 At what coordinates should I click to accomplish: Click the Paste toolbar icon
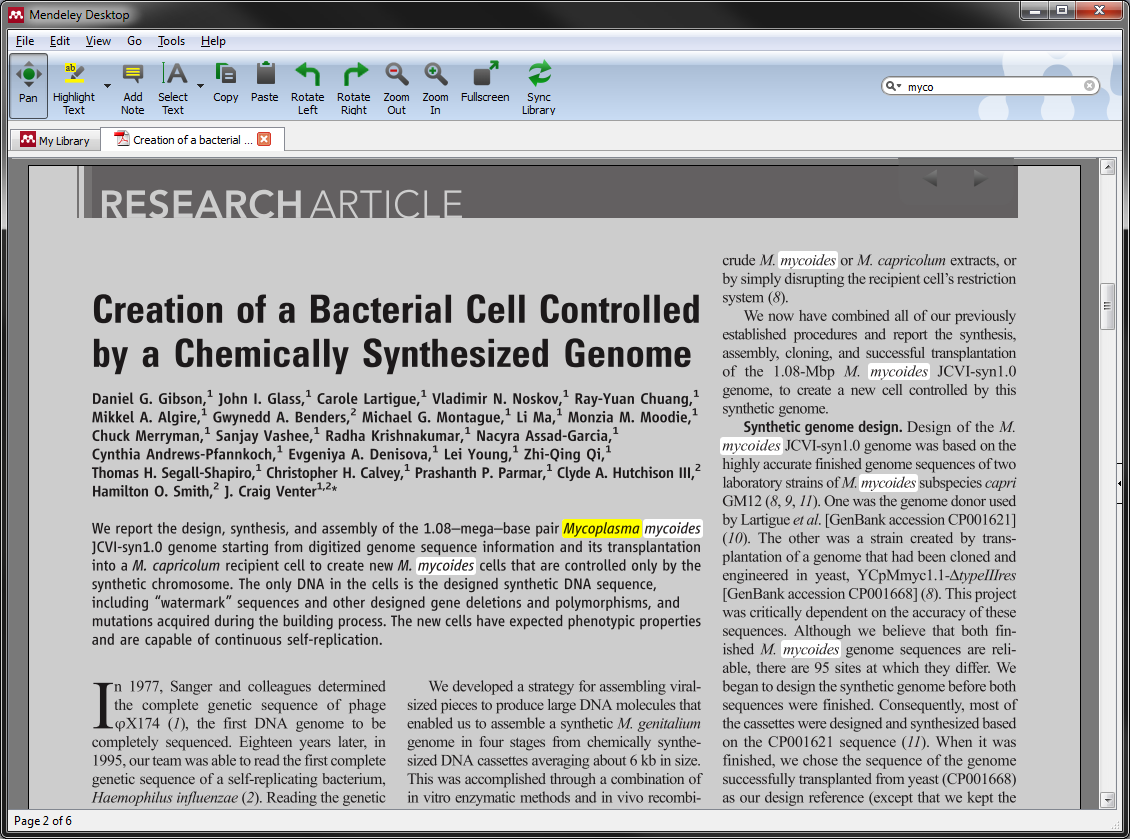coord(264,82)
